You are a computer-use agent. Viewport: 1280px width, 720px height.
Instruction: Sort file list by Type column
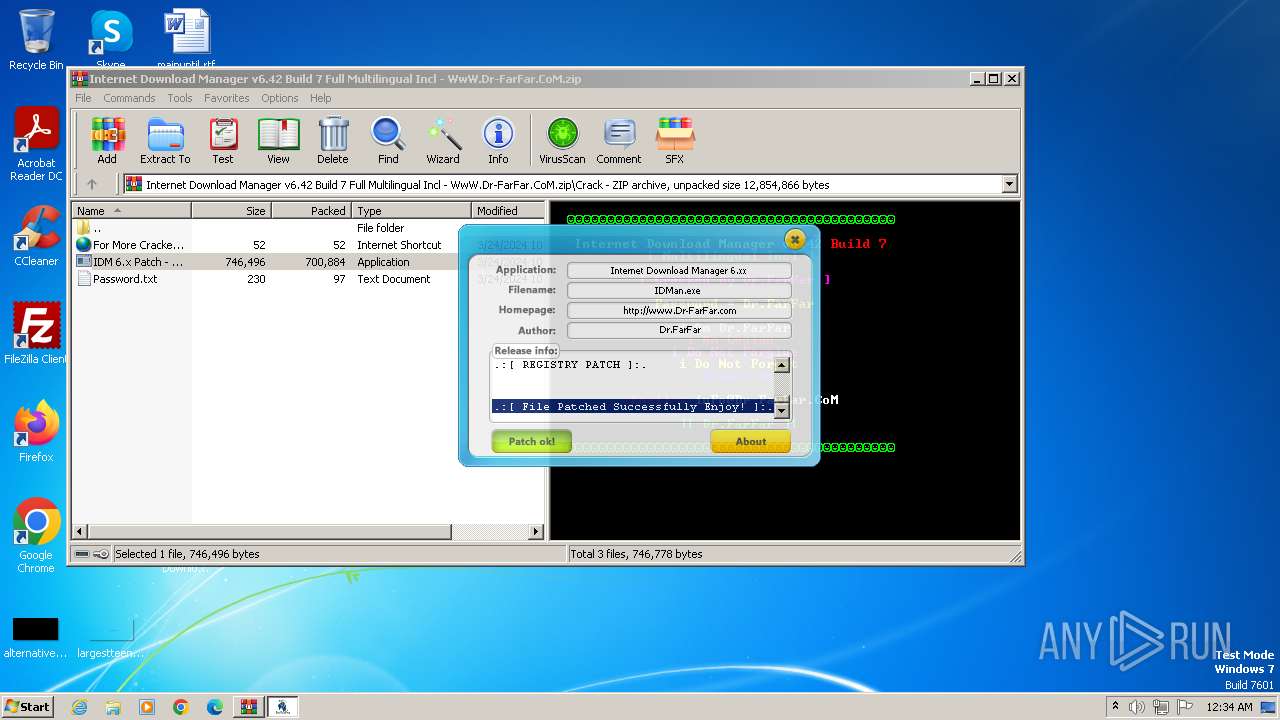(x=411, y=211)
